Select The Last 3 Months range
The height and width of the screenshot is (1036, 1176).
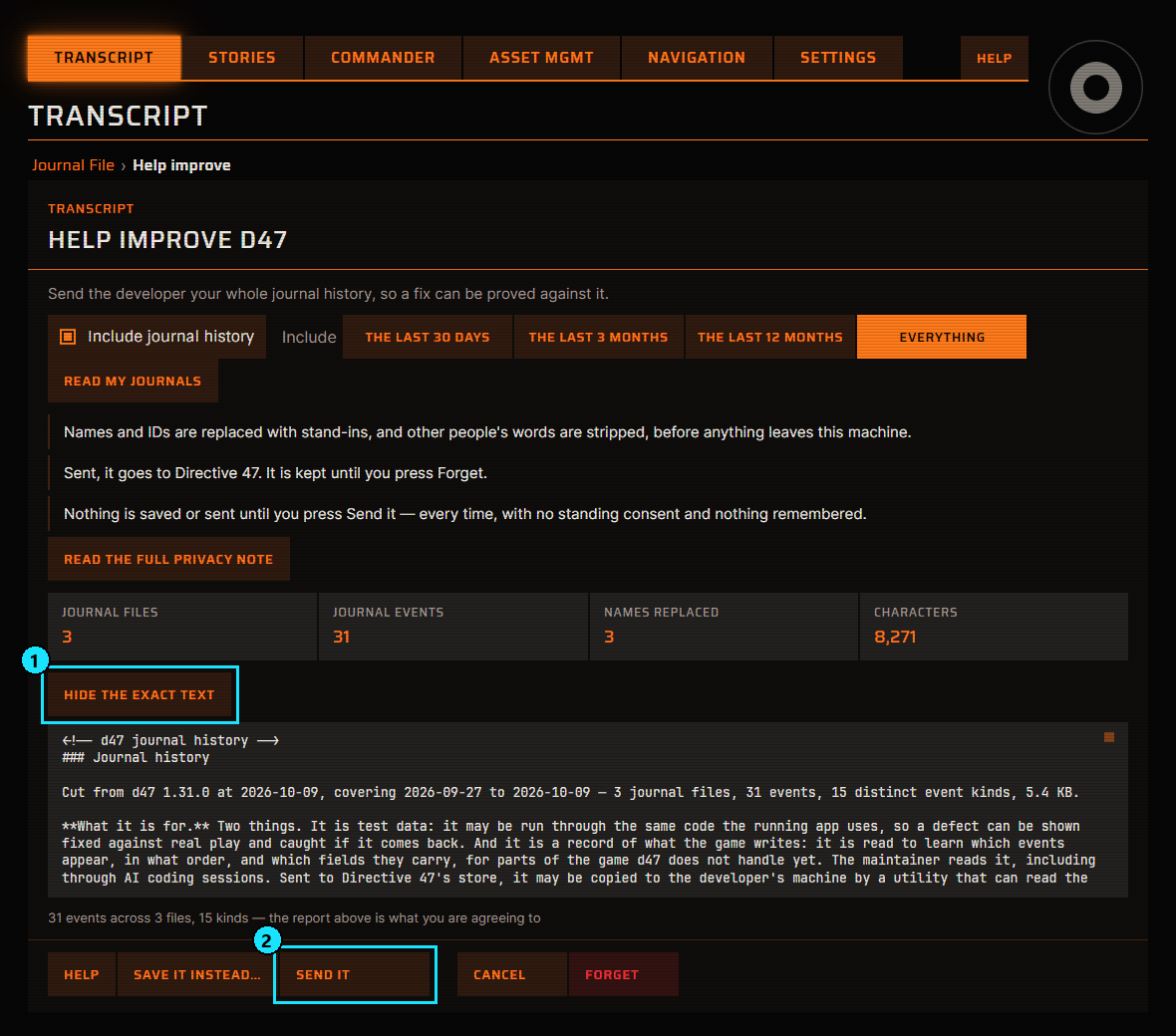(x=598, y=337)
